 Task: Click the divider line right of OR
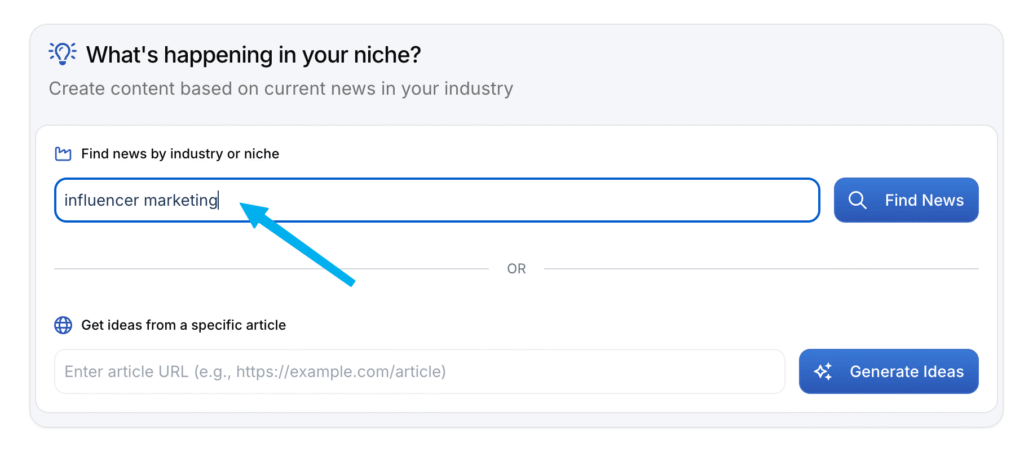click(760, 269)
